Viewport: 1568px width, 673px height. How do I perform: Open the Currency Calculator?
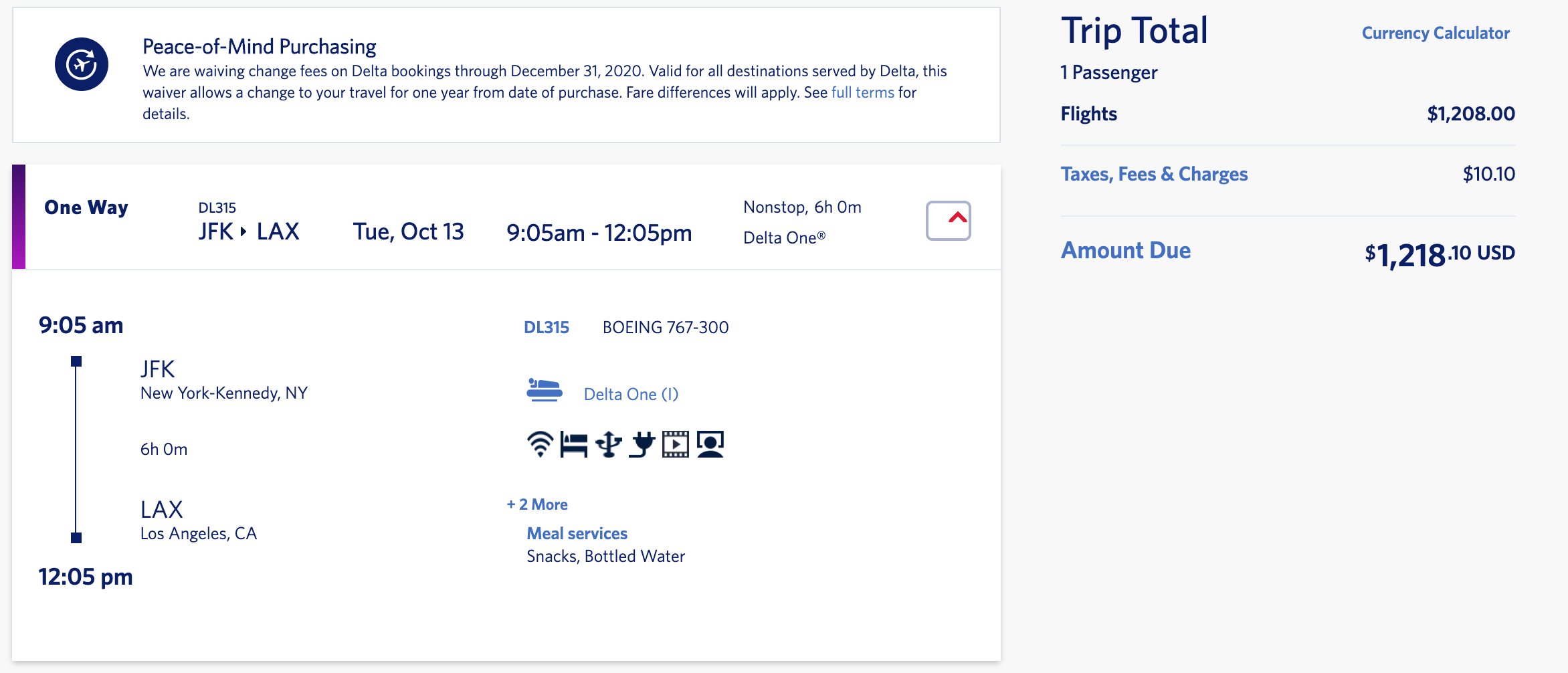point(1436,33)
